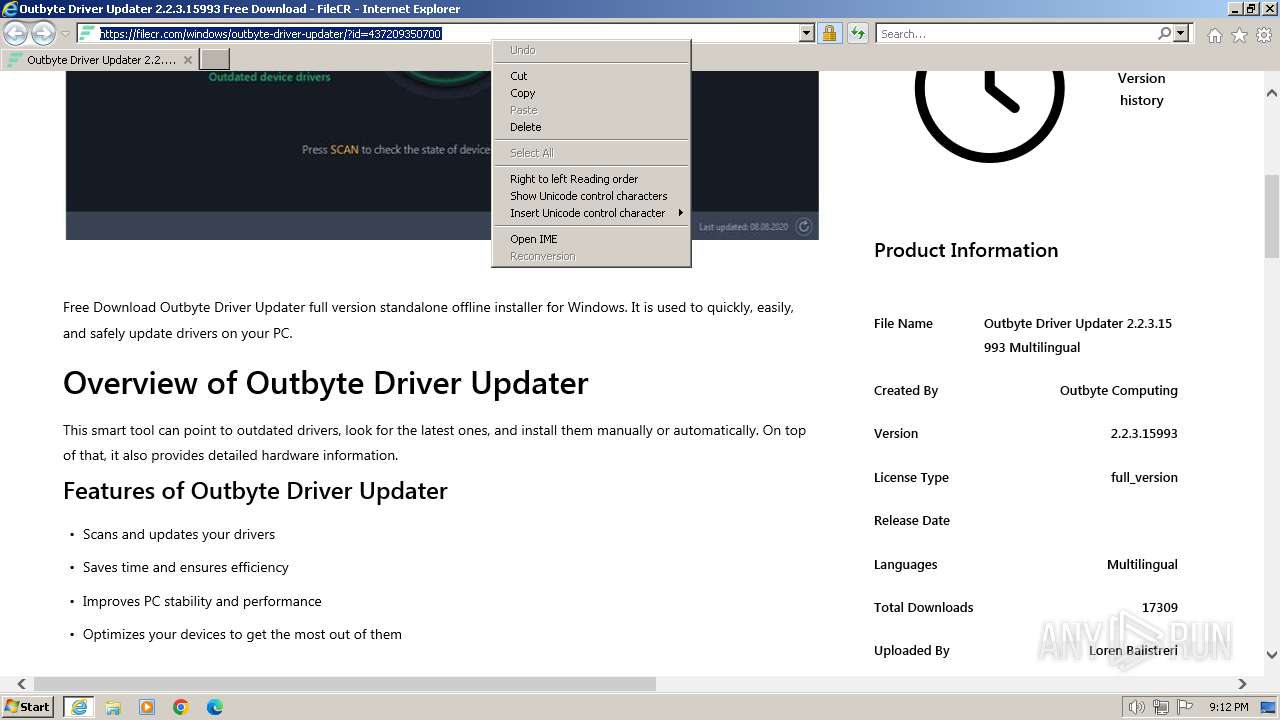
Task: Open Favorites star icon
Action: tap(1239, 35)
